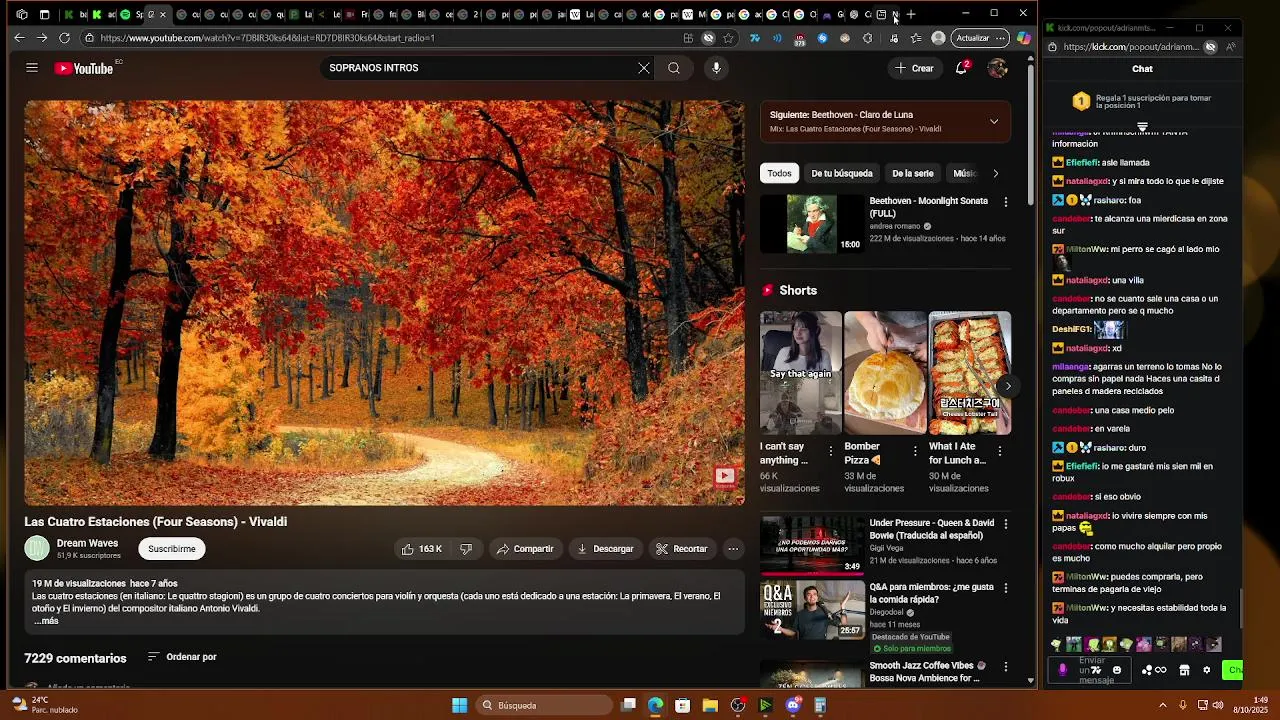1280x720 pixels.
Task: Start voice search with the microphone icon
Action: tap(716, 68)
